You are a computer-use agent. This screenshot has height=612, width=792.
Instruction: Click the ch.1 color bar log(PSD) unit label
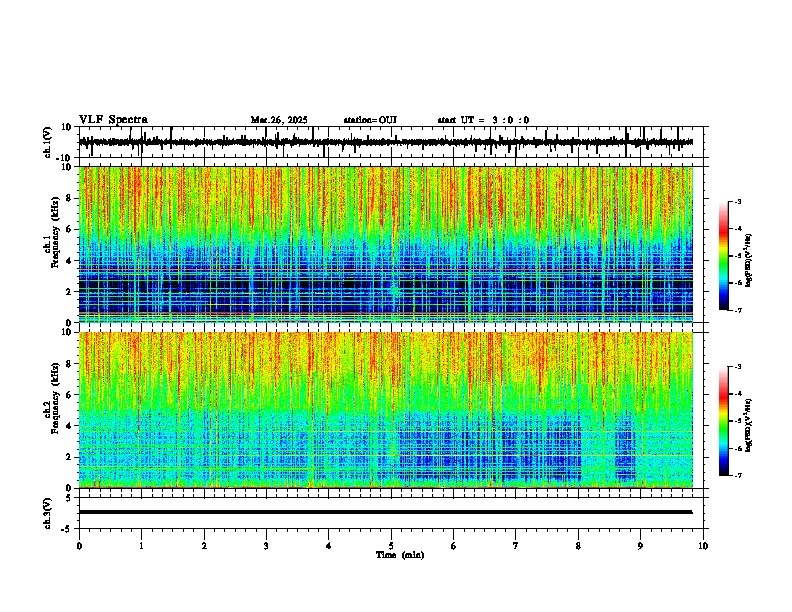tap(749, 261)
